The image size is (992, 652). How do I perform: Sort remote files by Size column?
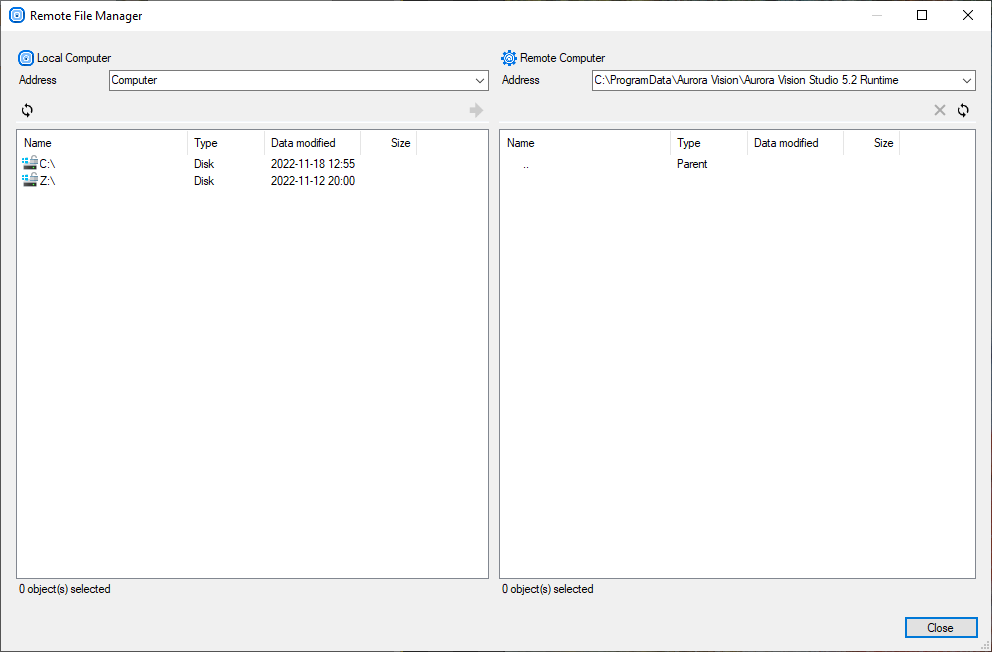tap(872, 143)
